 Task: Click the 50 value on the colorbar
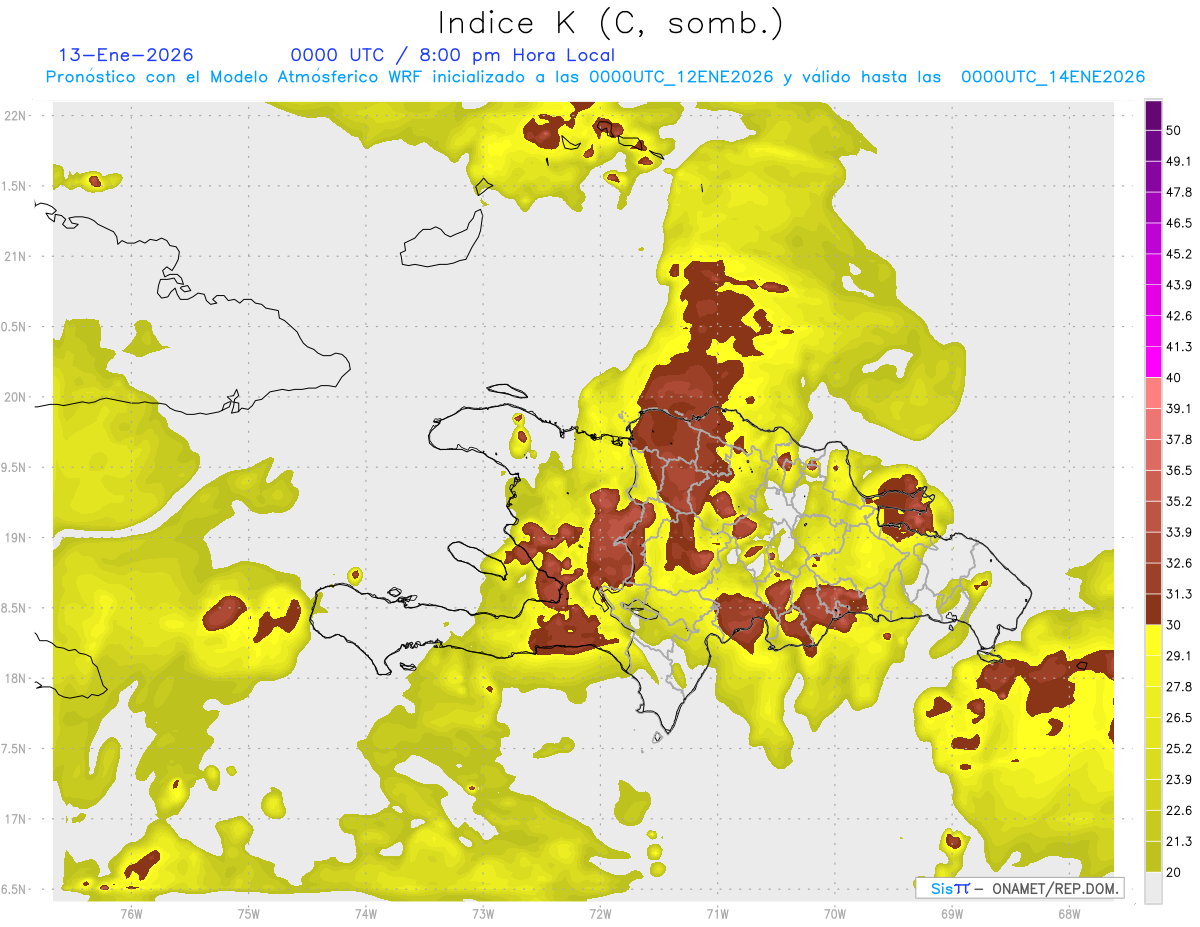coord(1174,130)
